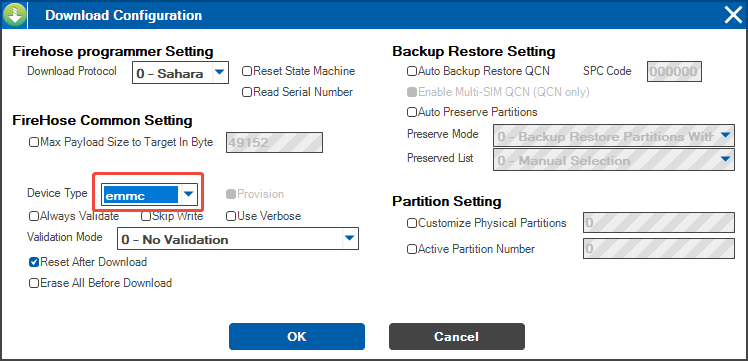The width and height of the screenshot is (748, 361).
Task: Open the Preserved List dropdown
Action: click(613, 160)
